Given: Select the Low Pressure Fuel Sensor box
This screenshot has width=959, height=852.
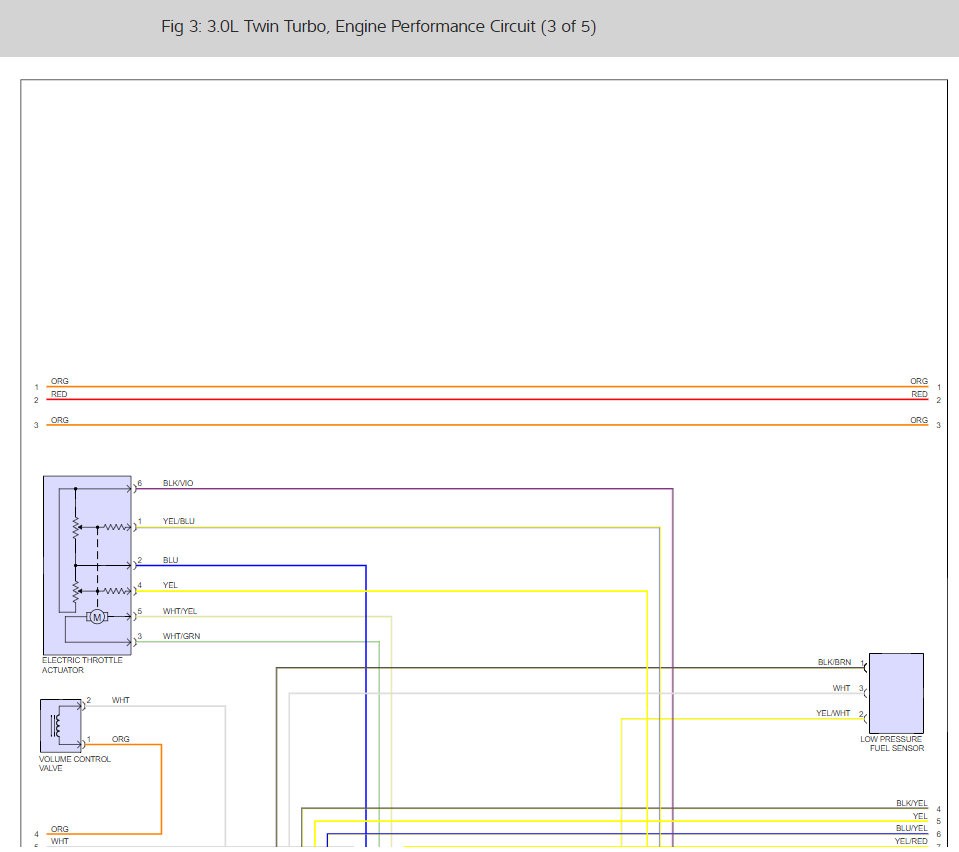Looking at the screenshot, I should click(895, 693).
